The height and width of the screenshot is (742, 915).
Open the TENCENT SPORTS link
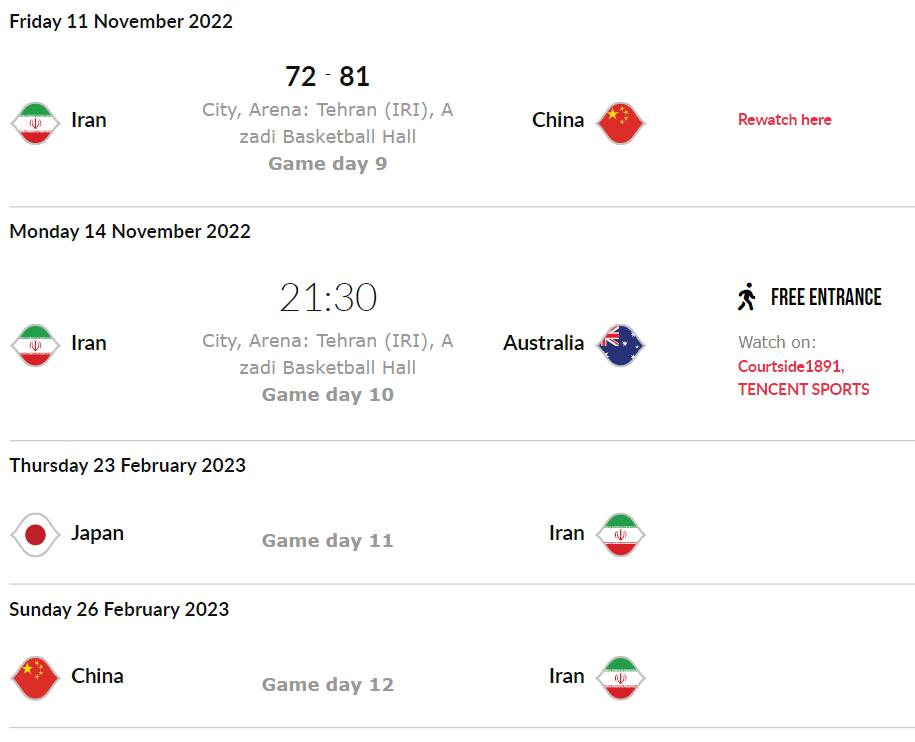pyautogui.click(x=803, y=389)
